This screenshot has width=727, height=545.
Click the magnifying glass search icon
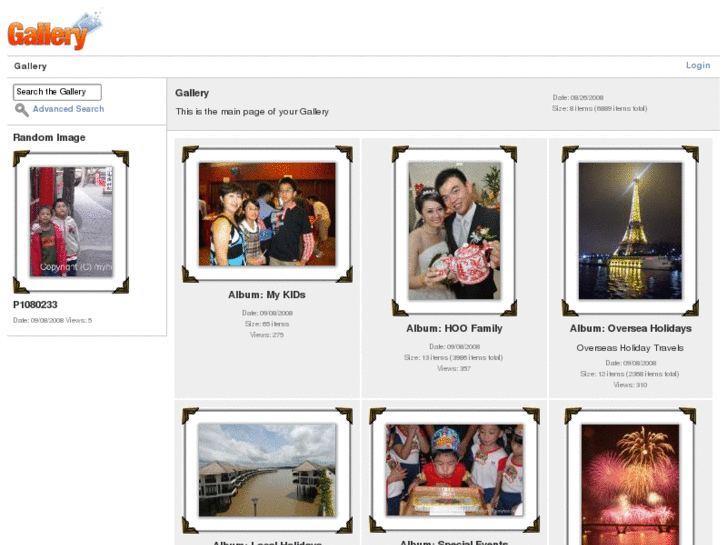tap(21, 110)
